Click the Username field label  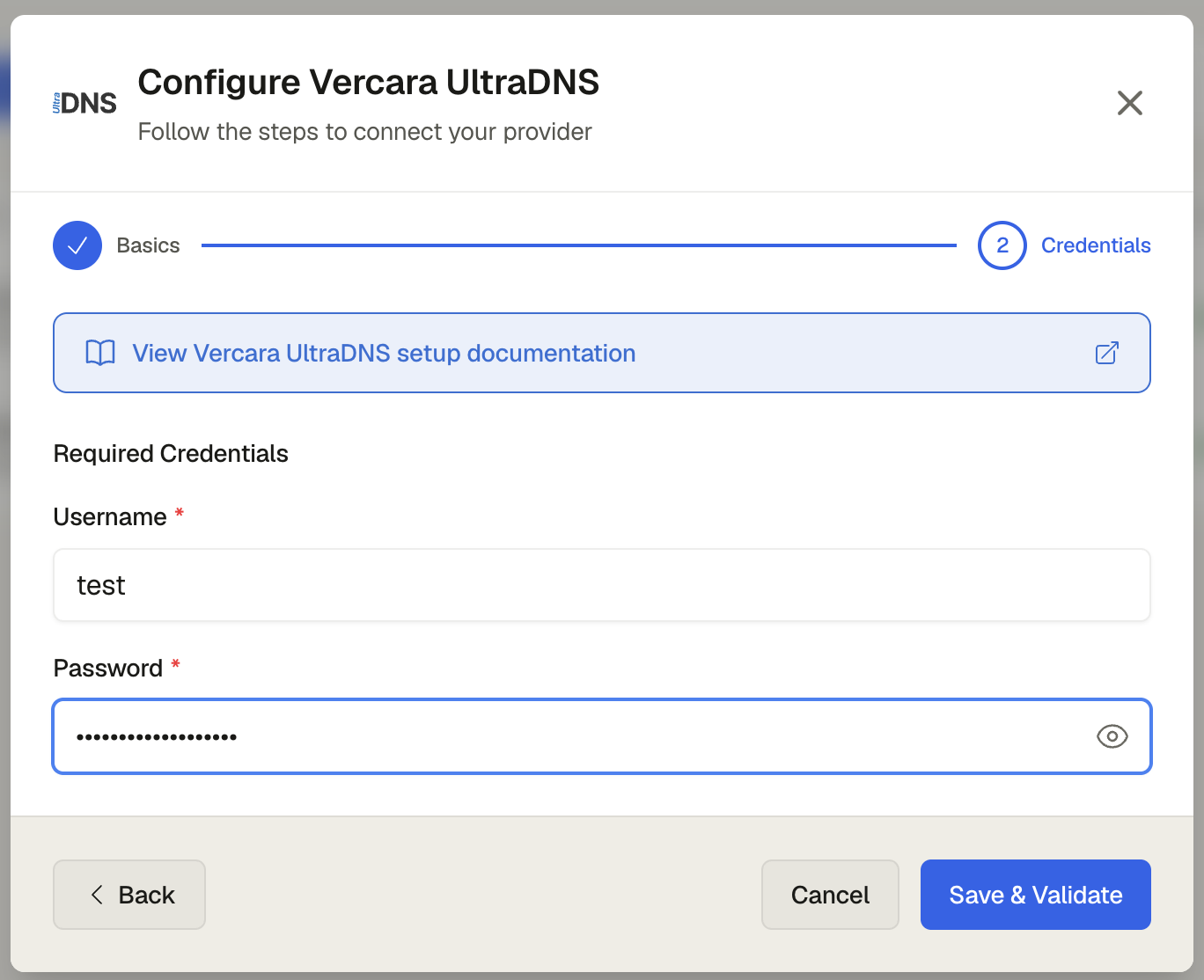click(x=110, y=517)
